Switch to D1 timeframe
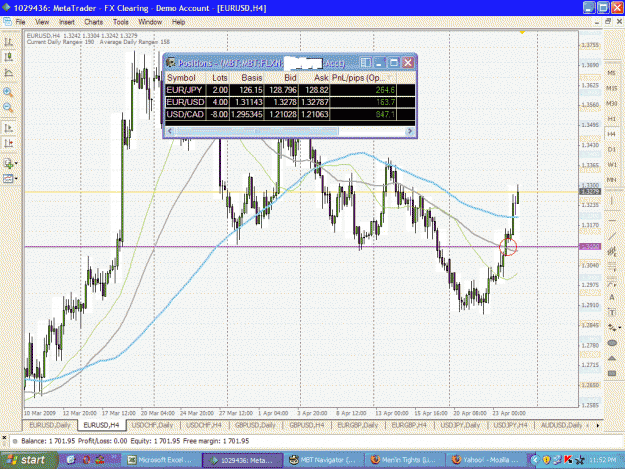 (x=611, y=149)
